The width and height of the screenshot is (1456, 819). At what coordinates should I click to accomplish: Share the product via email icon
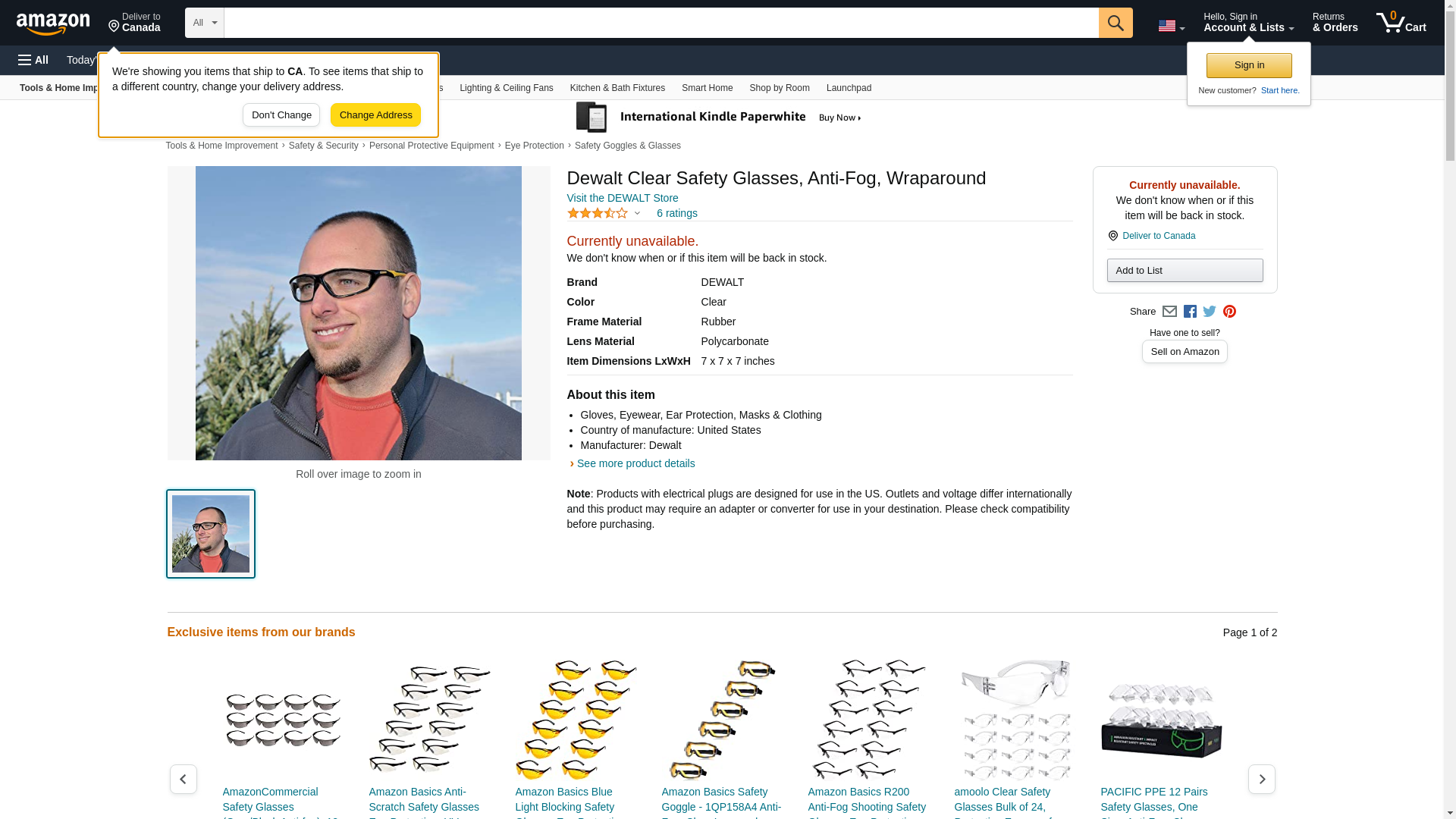point(1169,312)
